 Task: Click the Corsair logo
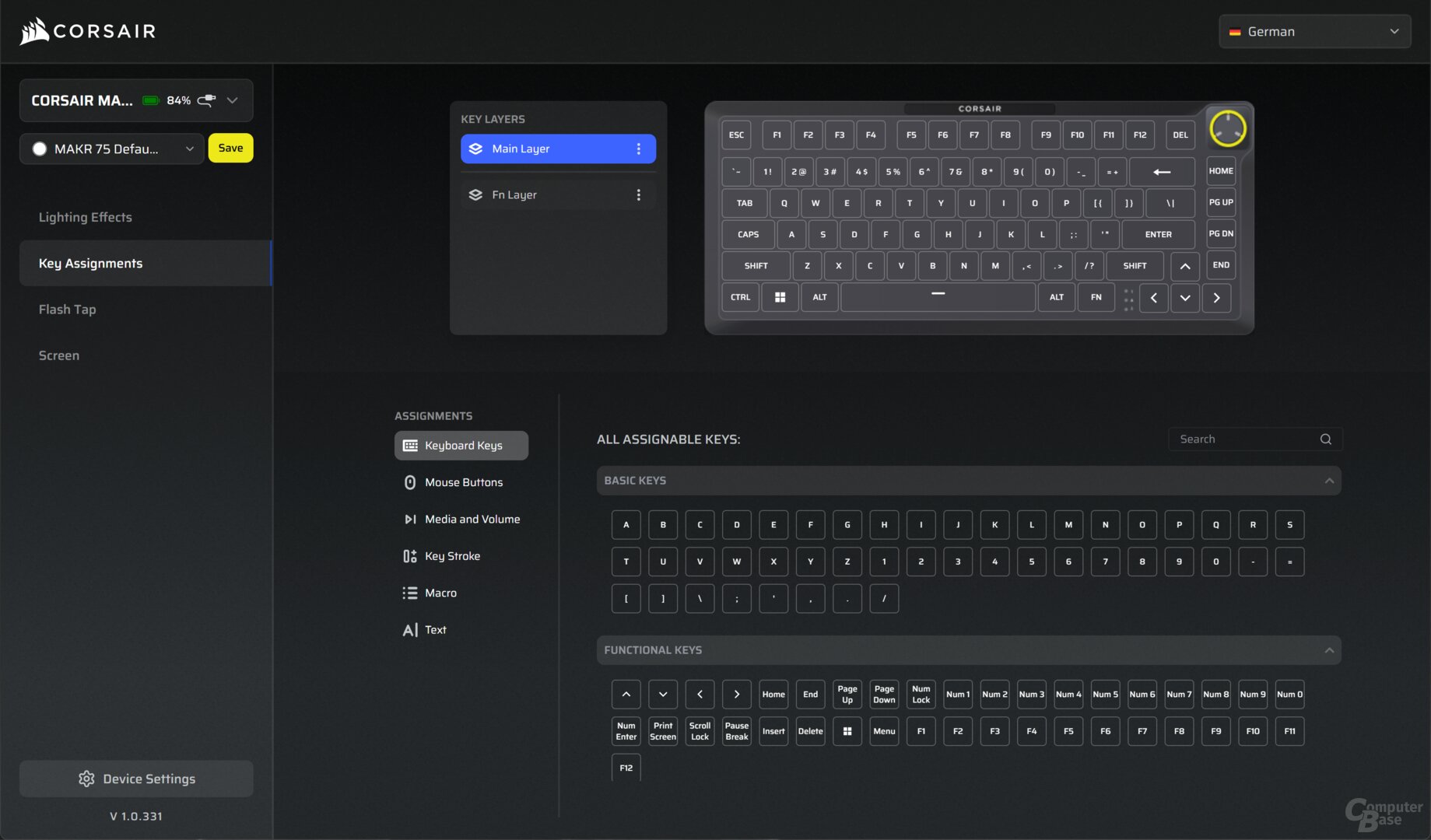click(x=88, y=31)
